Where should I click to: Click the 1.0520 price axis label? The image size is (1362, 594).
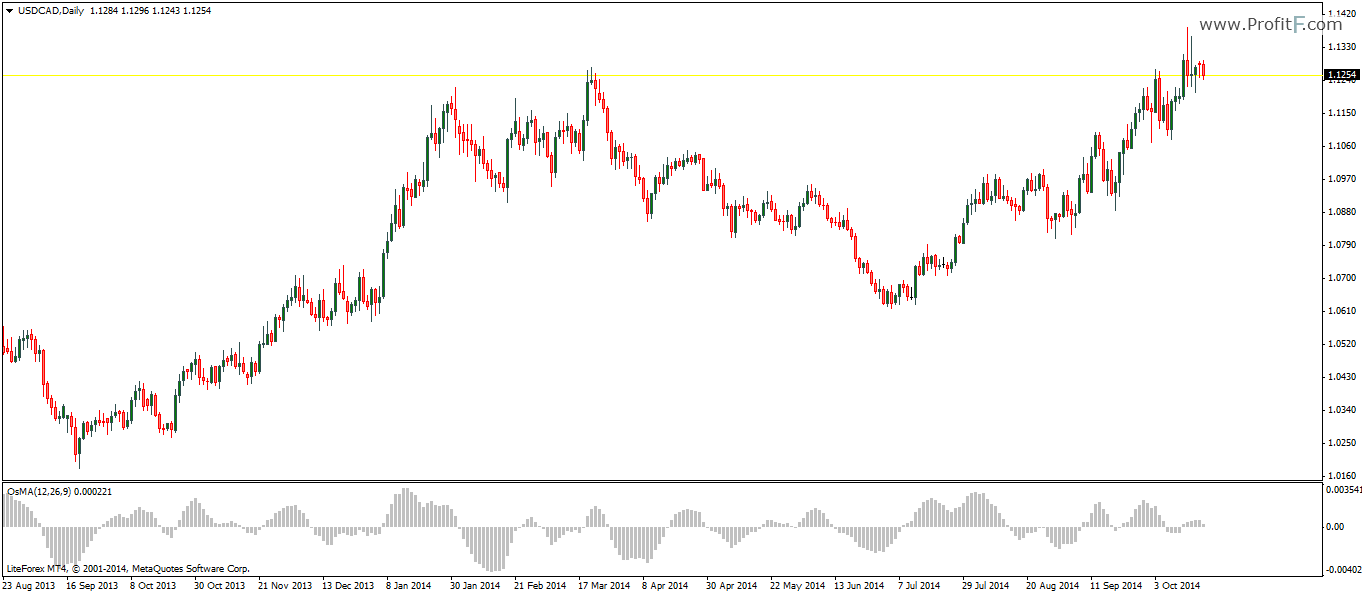pyautogui.click(x=1341, y=344)
